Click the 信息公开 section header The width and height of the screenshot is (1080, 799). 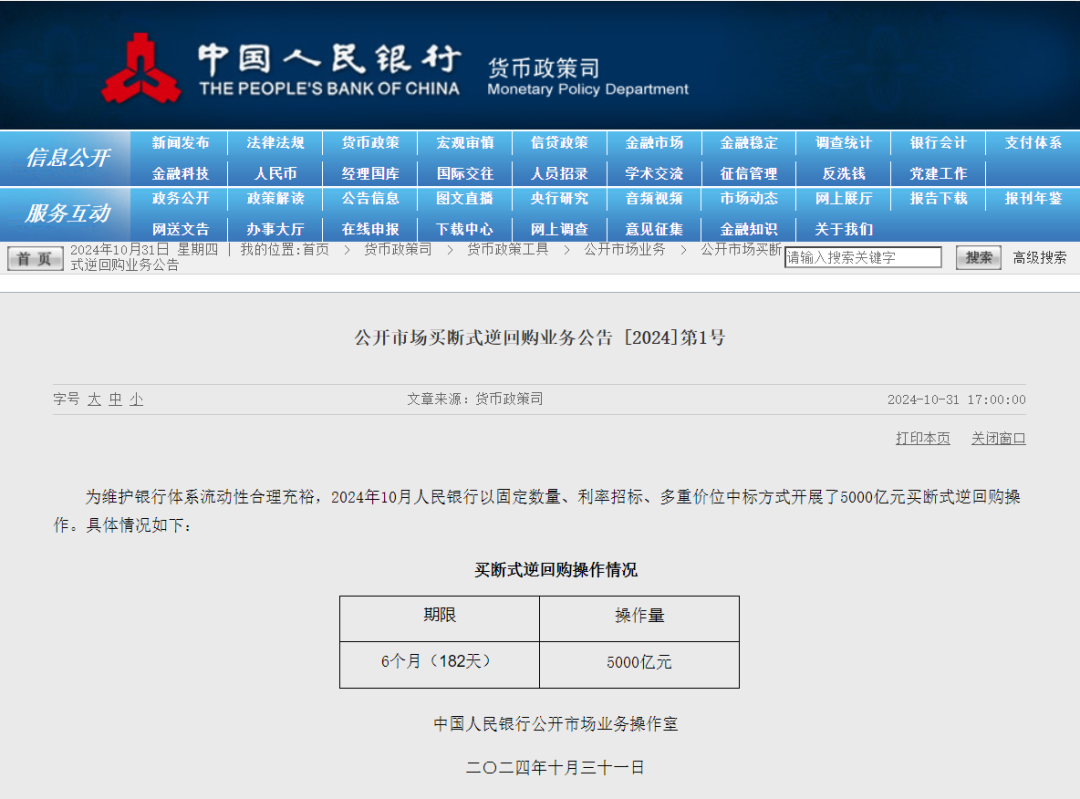pyautogui.click(x=67, y=158)
